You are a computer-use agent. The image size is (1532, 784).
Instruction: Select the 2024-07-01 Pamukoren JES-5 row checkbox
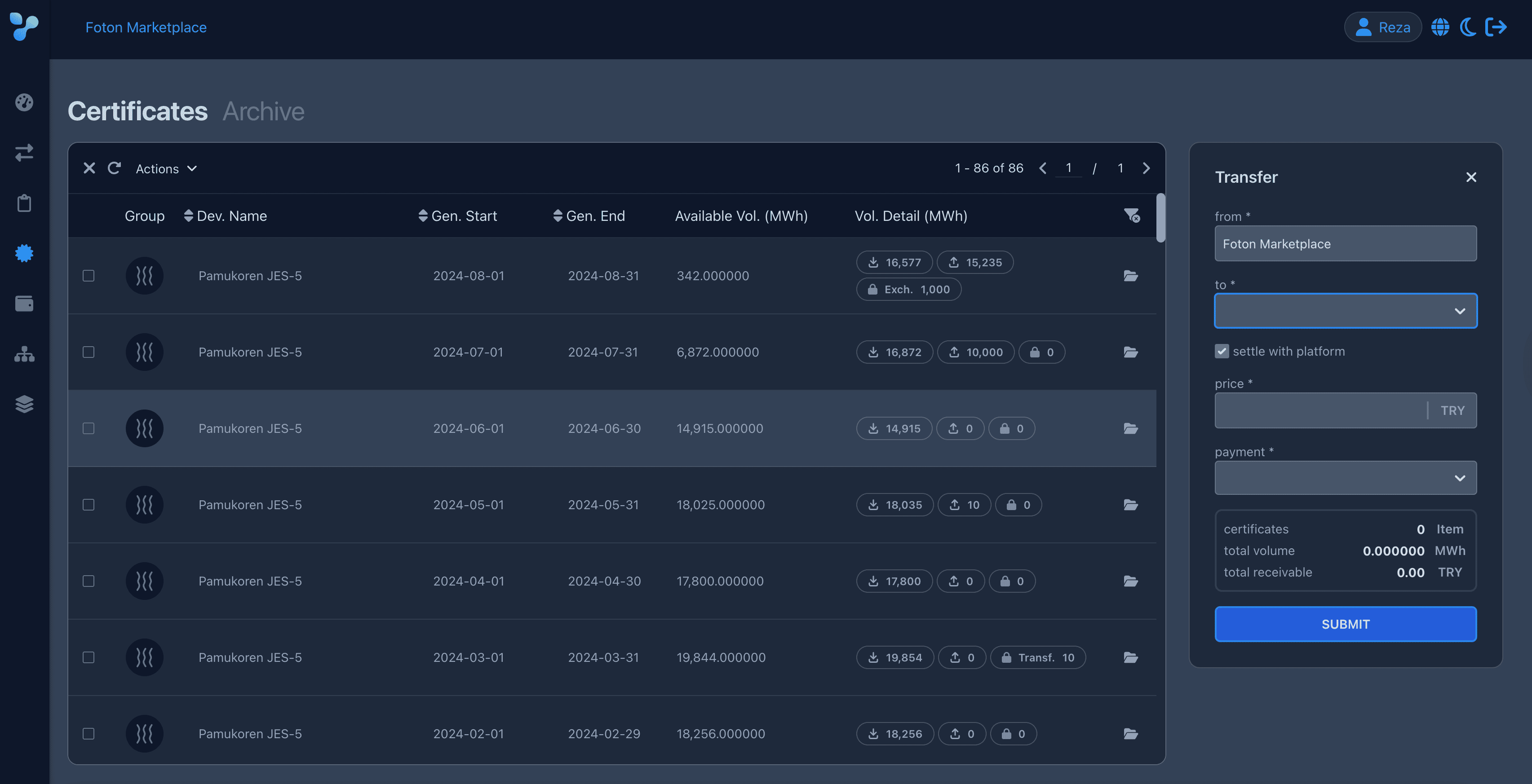coord(89,352)
